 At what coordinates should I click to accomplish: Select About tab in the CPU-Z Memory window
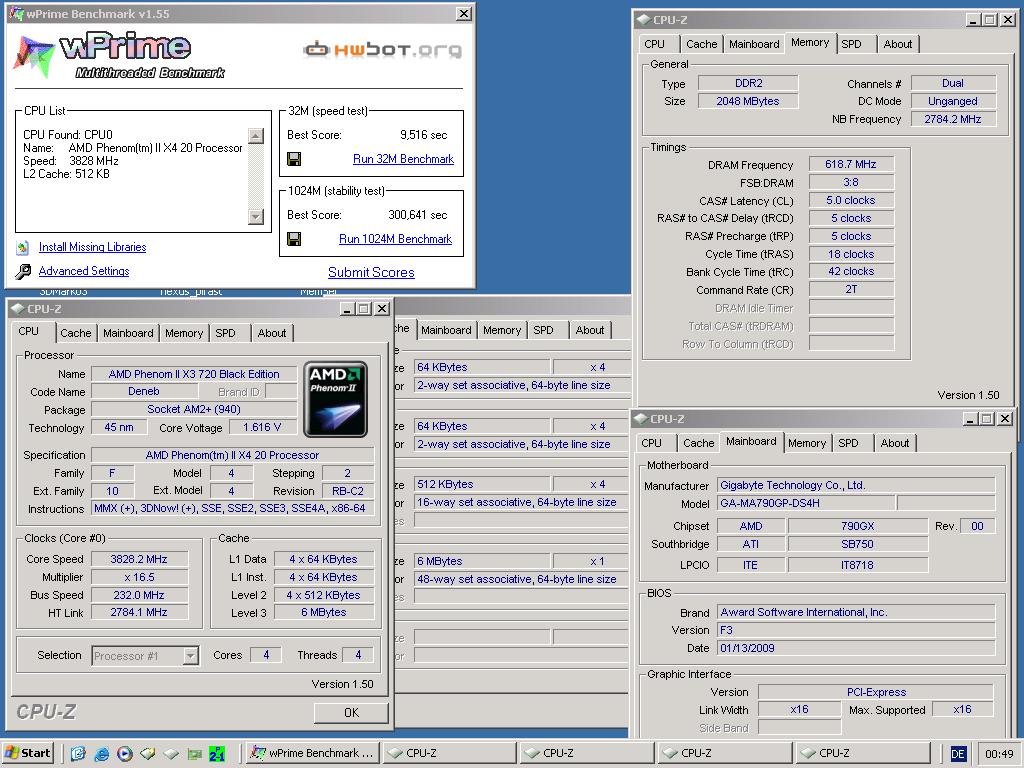[x=898, y=44]
